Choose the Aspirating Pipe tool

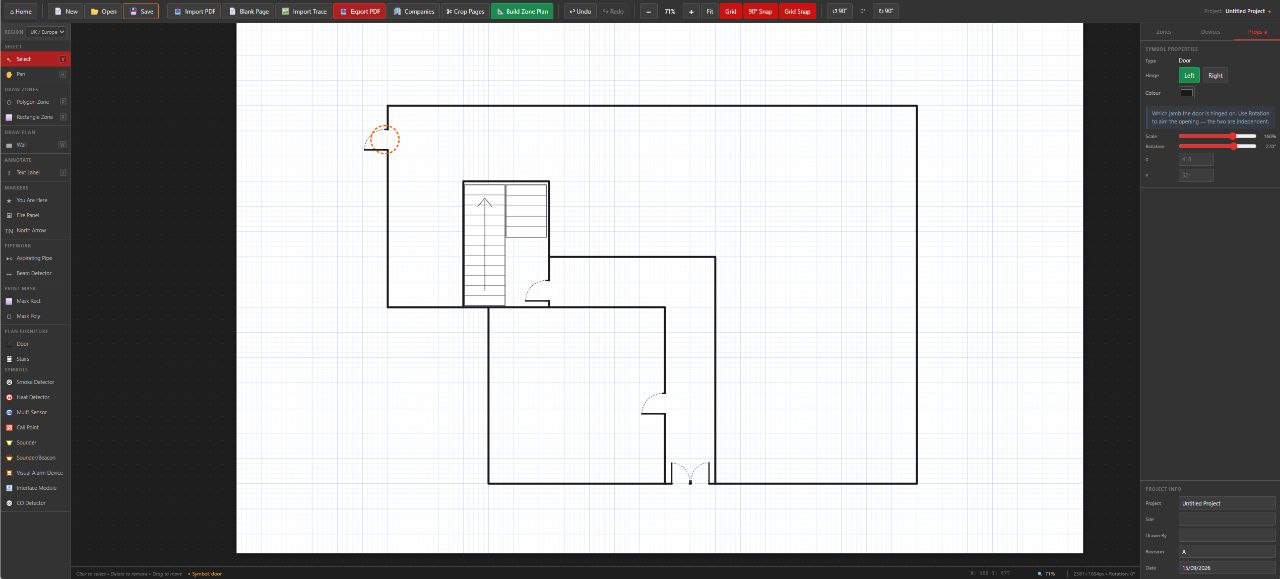[35, 258]
